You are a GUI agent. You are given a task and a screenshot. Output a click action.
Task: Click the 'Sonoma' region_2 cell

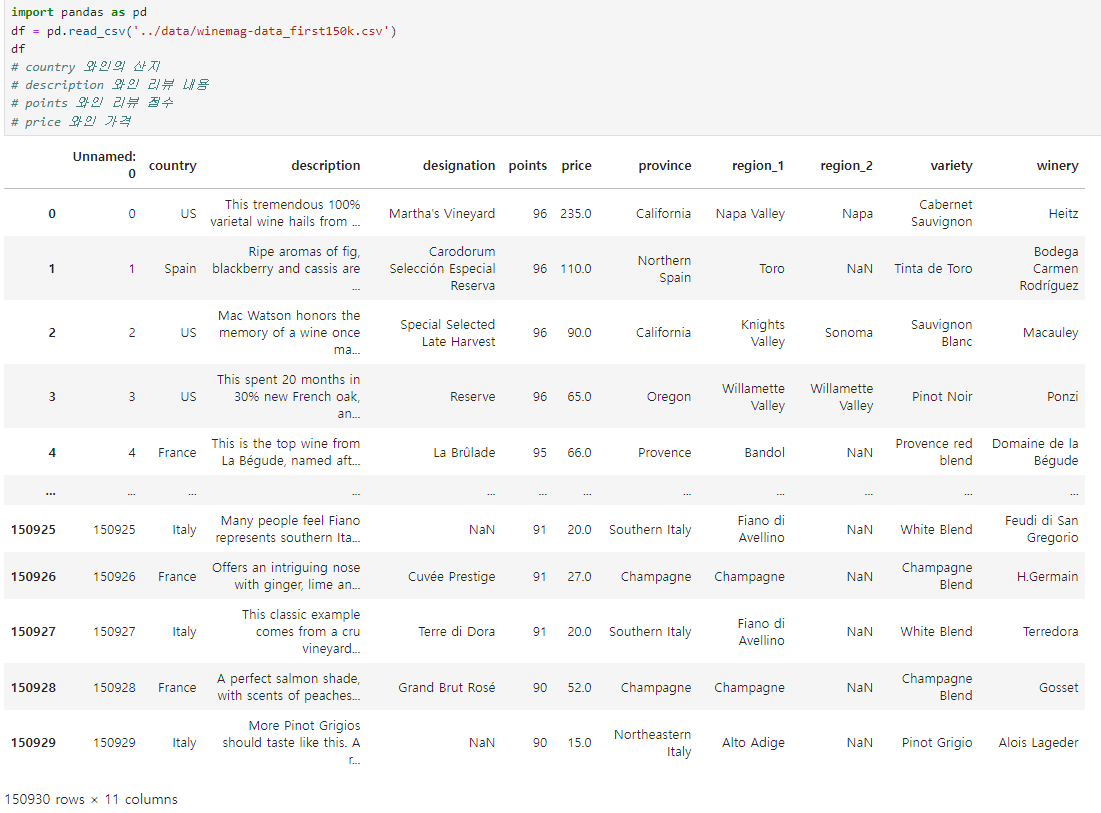[849, 333]
